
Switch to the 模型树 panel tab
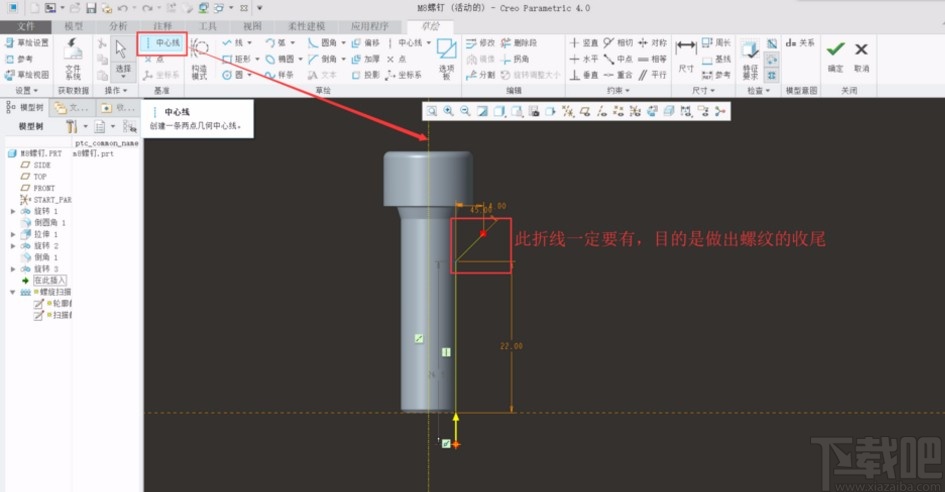pos(25,108)
